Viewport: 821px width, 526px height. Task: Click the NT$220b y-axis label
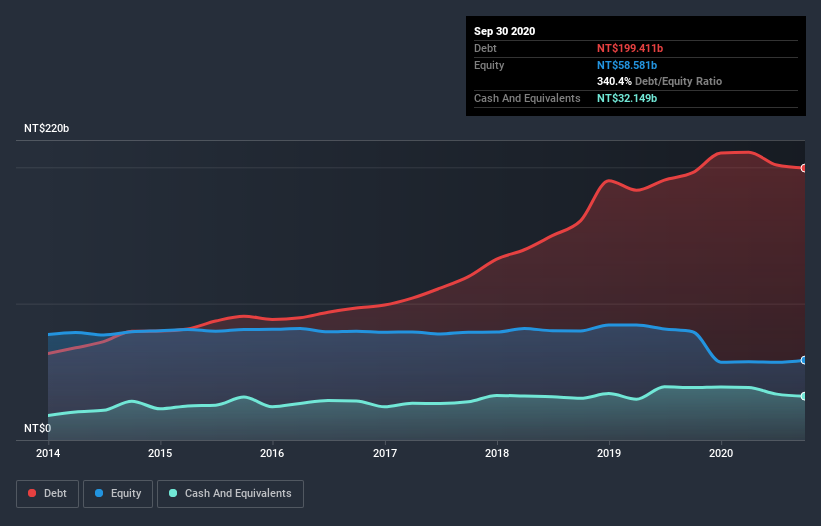coord(47,128)
